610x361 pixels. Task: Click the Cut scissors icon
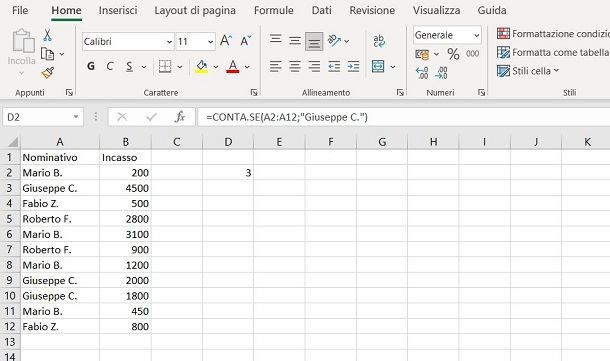[x=47, y=35]
